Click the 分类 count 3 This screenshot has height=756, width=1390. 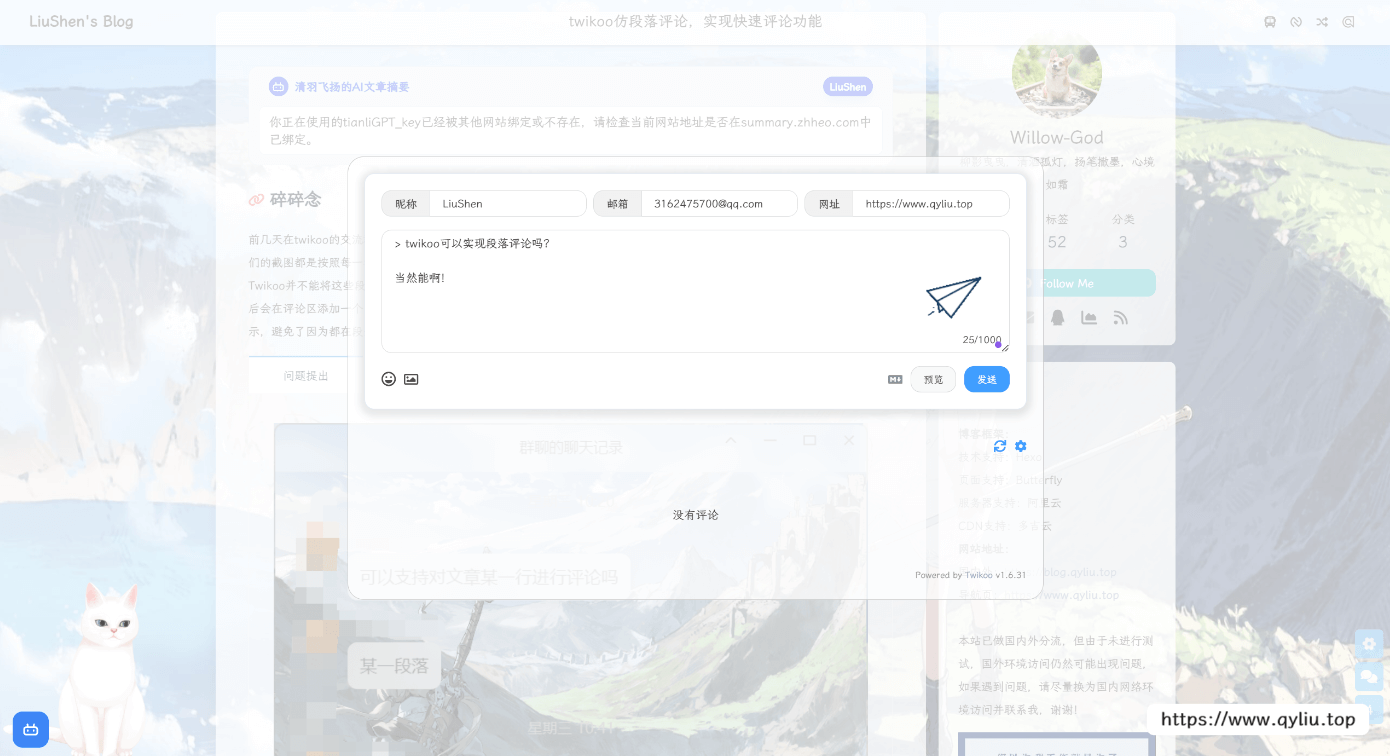tap(1123, 242)
